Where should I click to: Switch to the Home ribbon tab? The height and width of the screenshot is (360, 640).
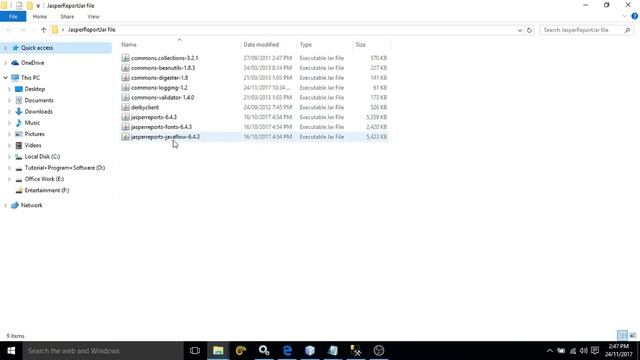(x=40, y=17)
